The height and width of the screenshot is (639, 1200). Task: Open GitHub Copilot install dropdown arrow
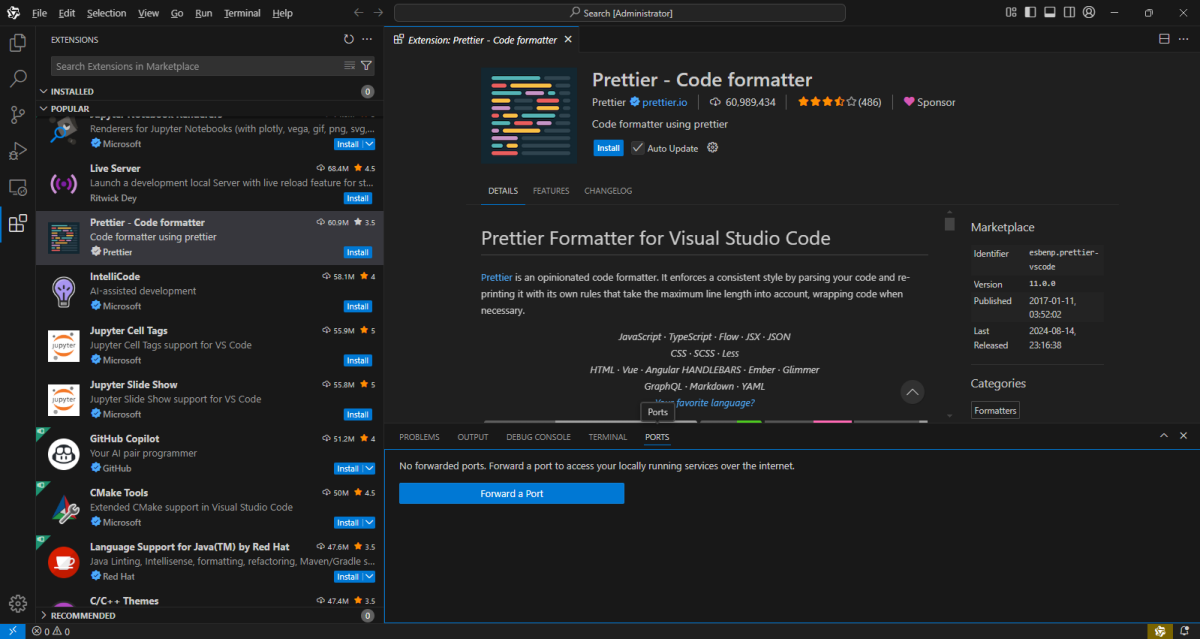369,468
